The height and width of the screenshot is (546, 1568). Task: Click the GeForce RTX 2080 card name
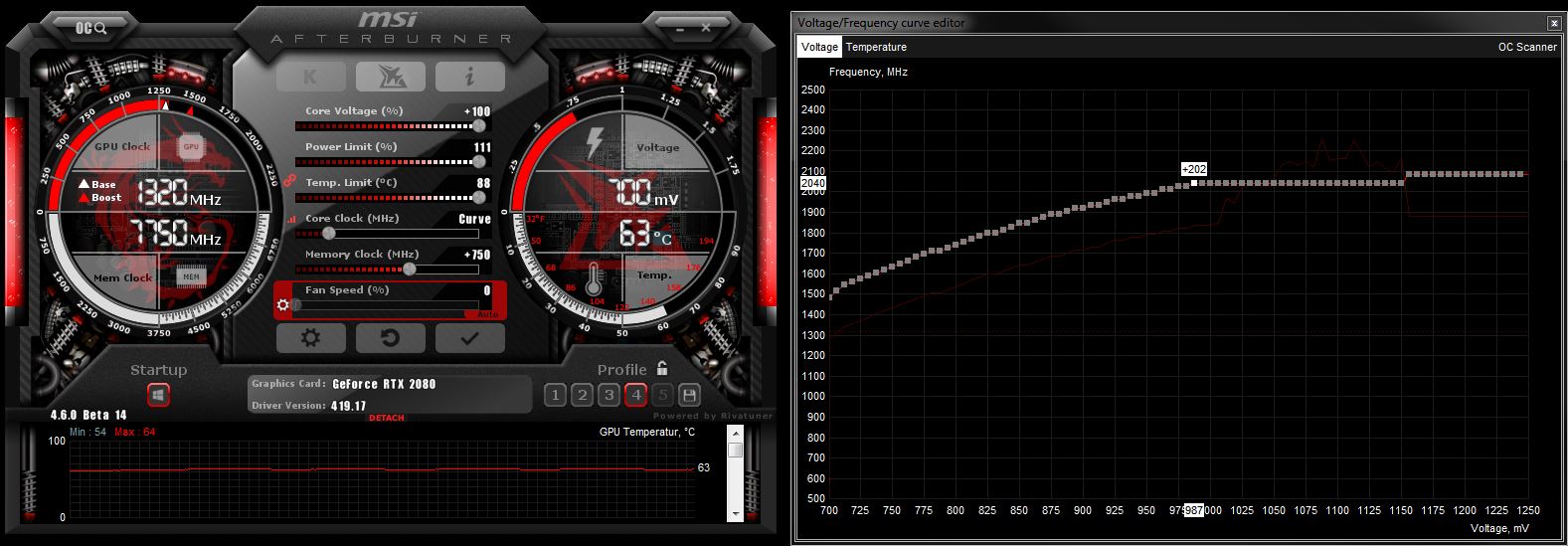pos(384,384)
